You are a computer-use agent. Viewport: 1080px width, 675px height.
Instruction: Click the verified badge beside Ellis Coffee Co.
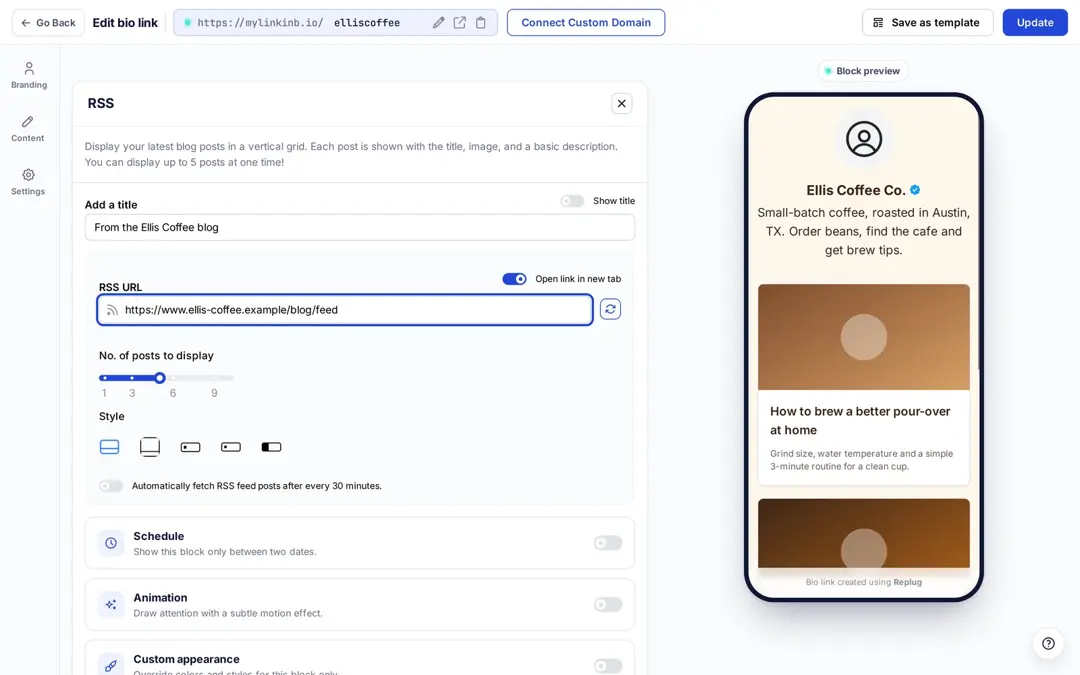(915, 190)
